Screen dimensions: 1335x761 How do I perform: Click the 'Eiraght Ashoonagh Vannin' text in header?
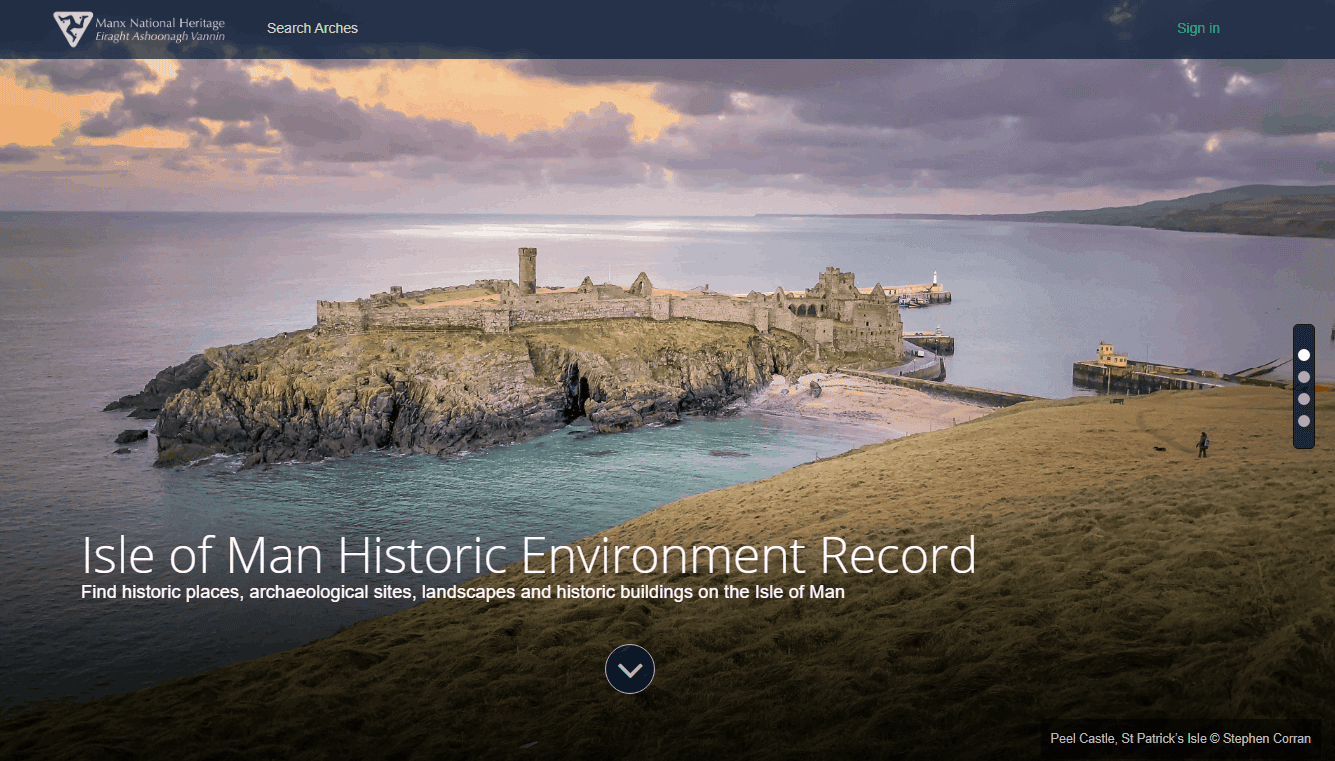point(160,37)
